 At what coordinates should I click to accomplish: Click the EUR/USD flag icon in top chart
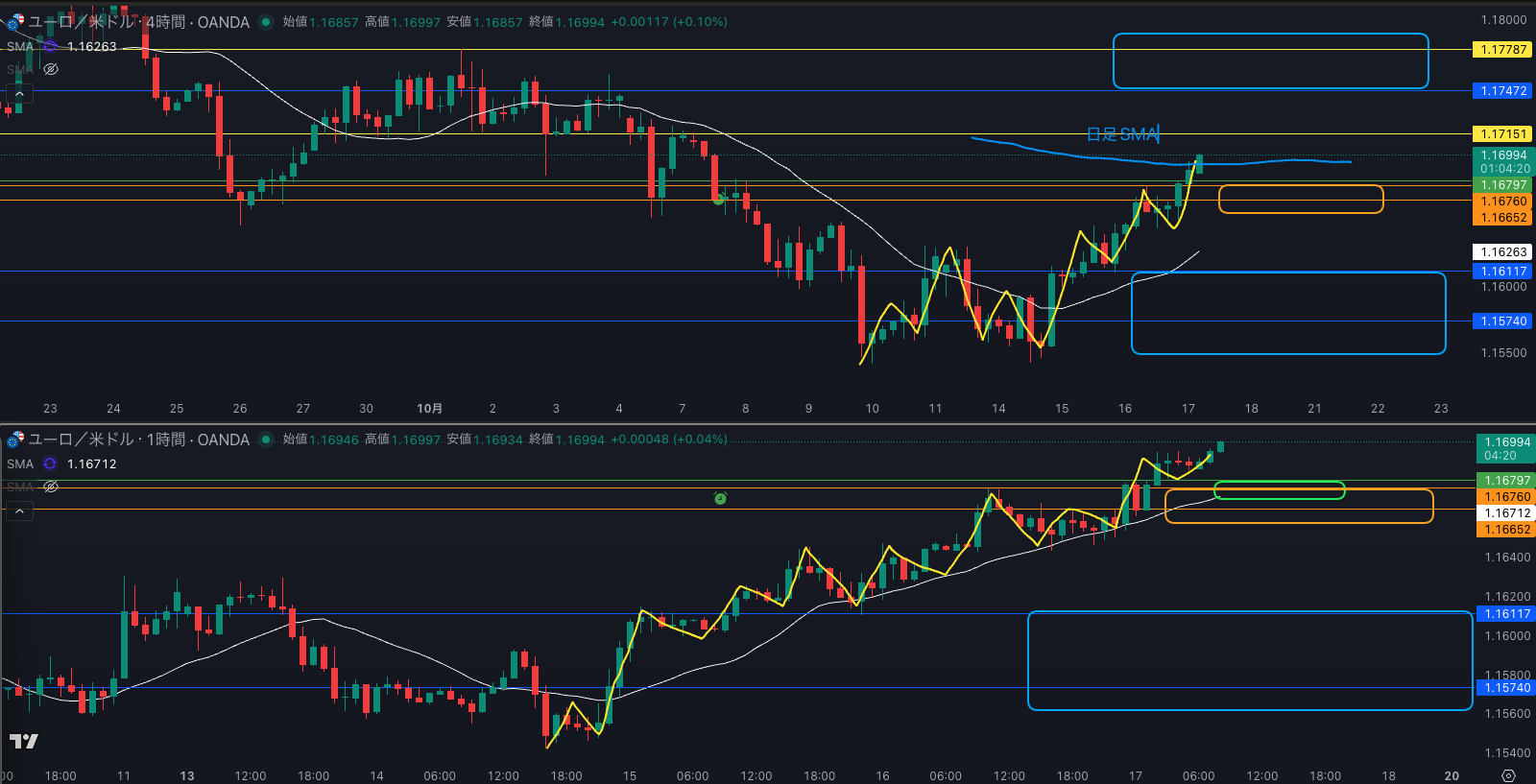[x=15, y=21]
